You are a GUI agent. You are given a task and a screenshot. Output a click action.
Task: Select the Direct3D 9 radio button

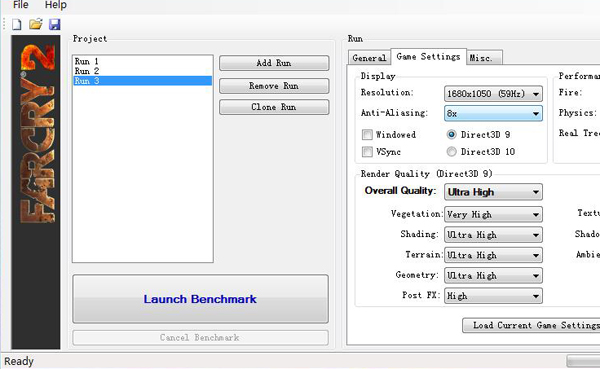coord(452,134)
